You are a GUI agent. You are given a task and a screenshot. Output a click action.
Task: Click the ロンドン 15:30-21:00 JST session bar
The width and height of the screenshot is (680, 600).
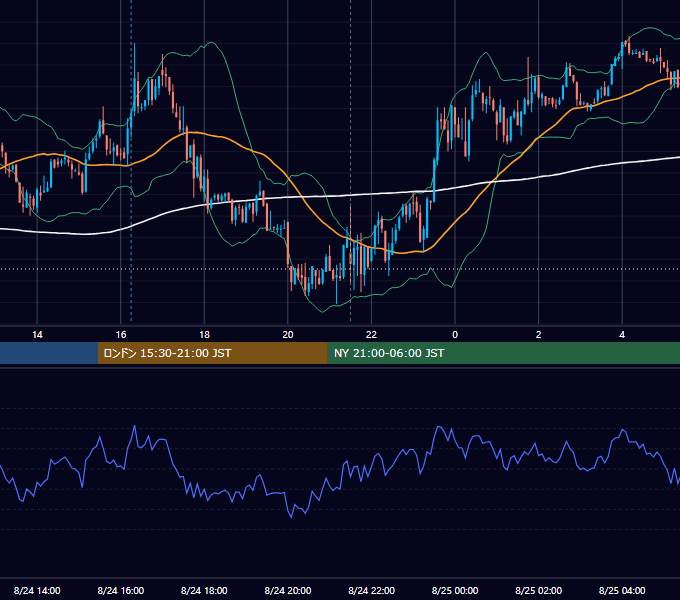pyautogui.click(x=212, y=353)
